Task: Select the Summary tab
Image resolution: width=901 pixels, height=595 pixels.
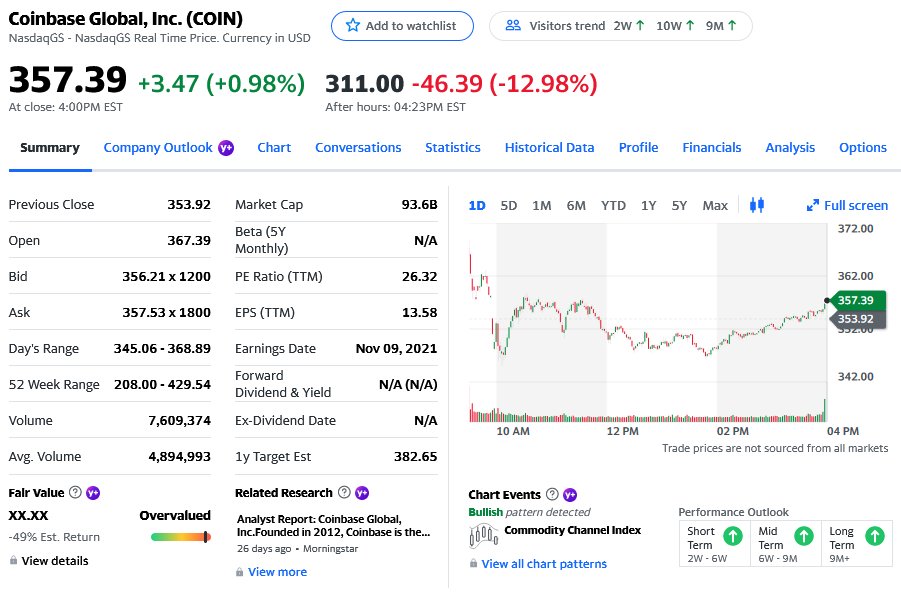Action: [50, 148]
